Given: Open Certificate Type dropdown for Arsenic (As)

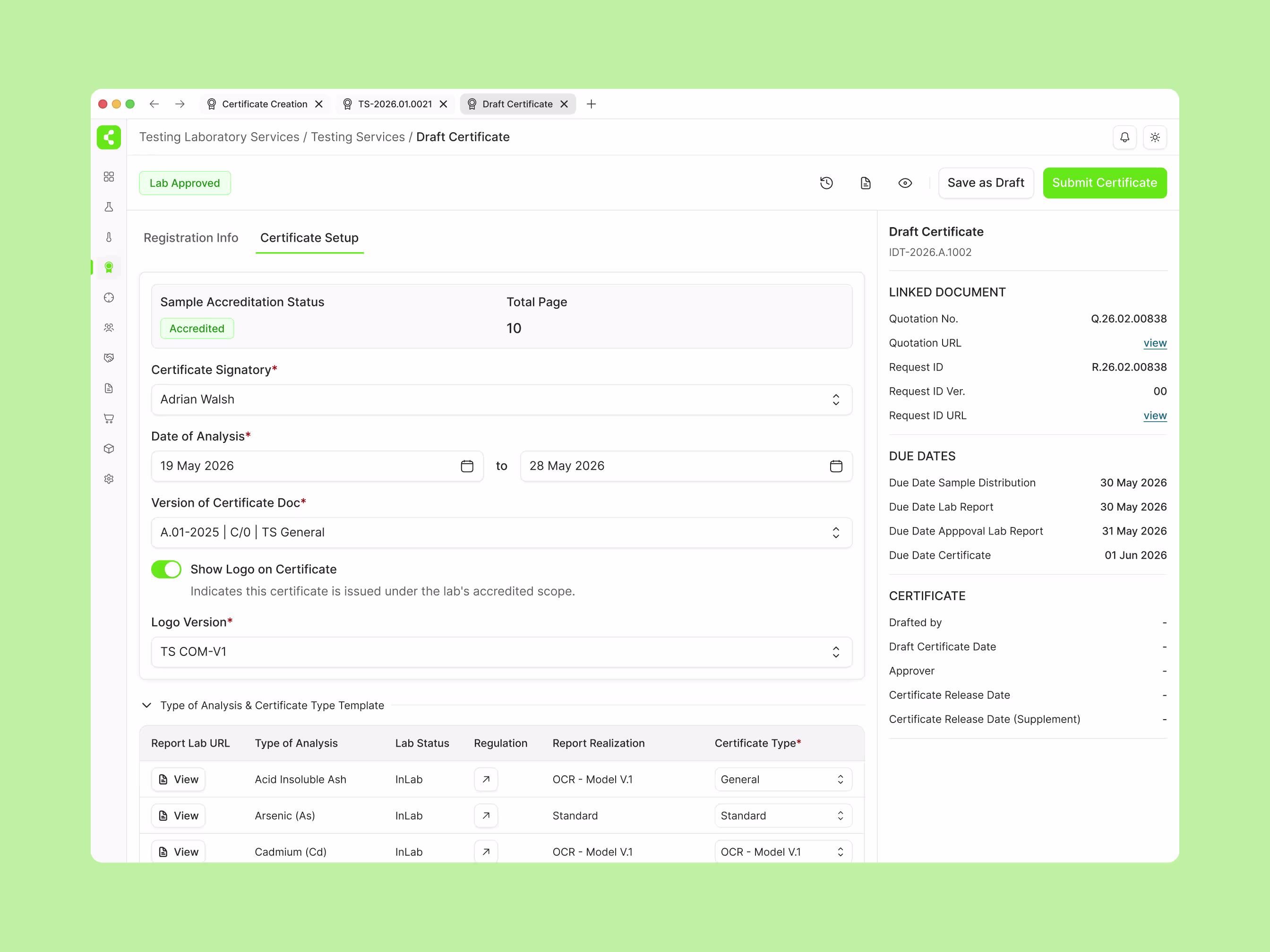Looking at the screenshot, I should [x=783, y=816].
